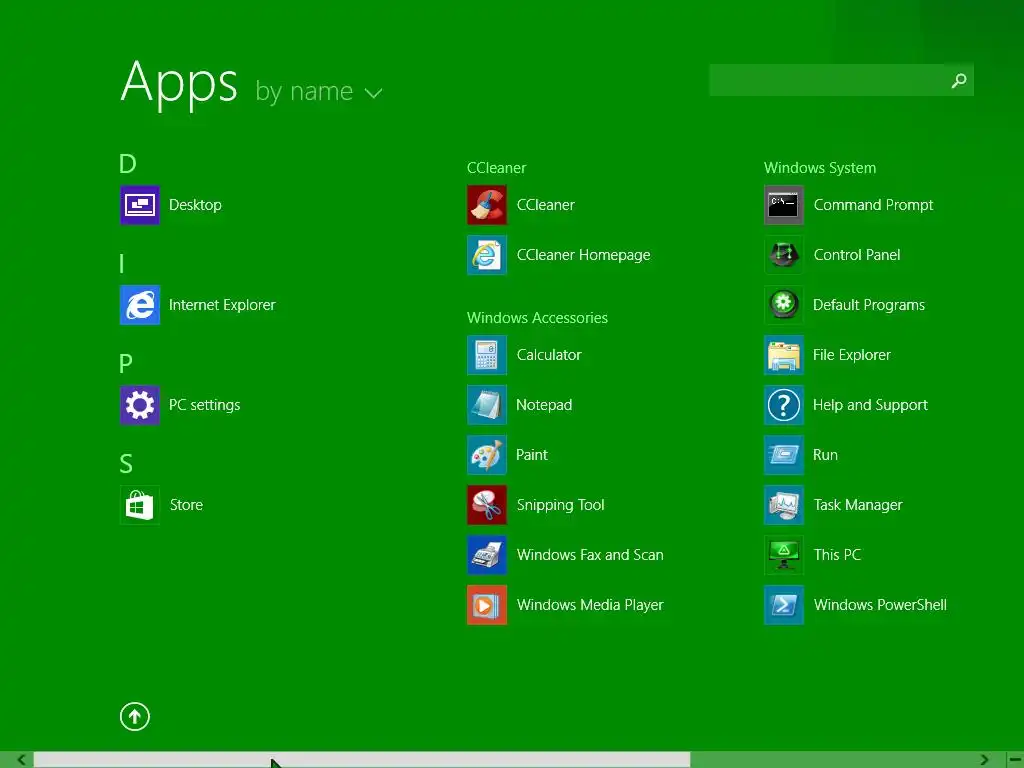This screenshot has height=768, width=1024.
Task: Expand the 'by name' sort dropdown
Action: click(319, 91)
